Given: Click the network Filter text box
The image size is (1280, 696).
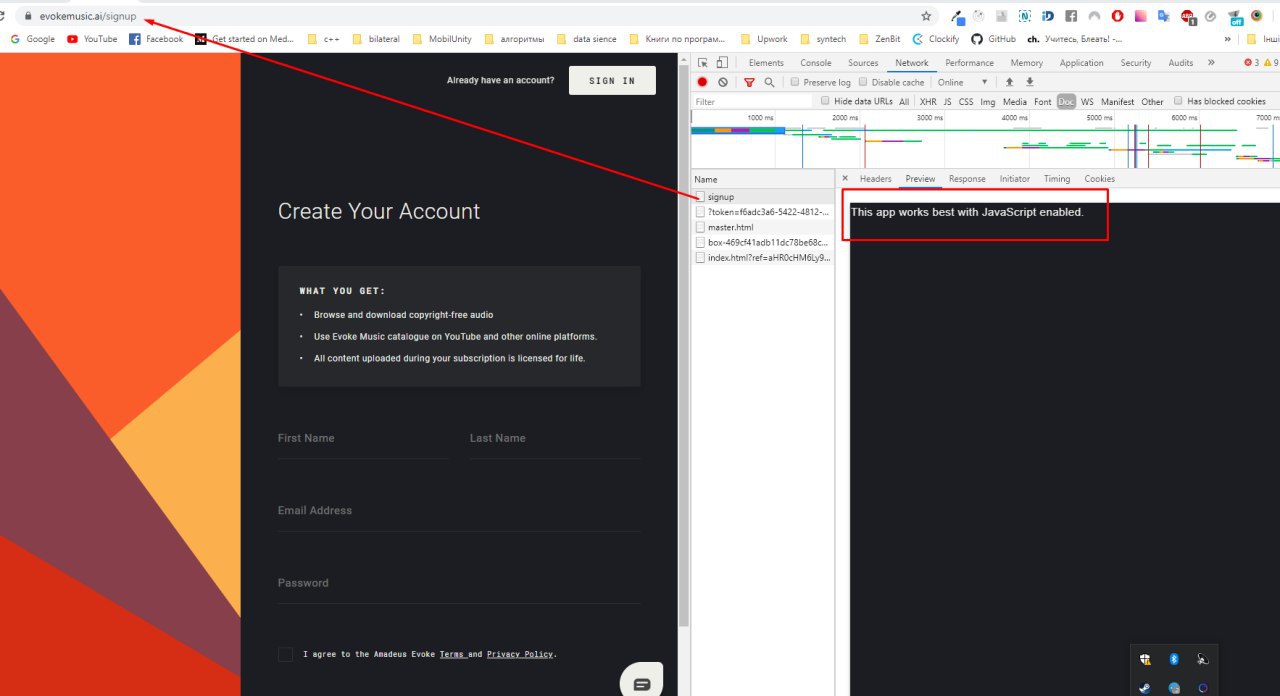Looking at the screenshot, I should point(752,101).
